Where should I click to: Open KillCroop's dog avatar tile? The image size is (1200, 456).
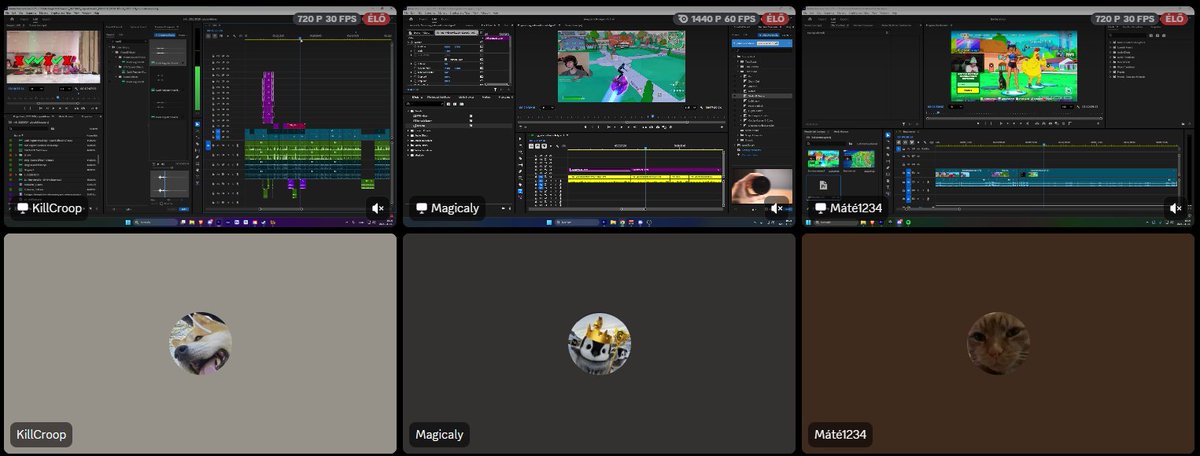tap(200, 343)
